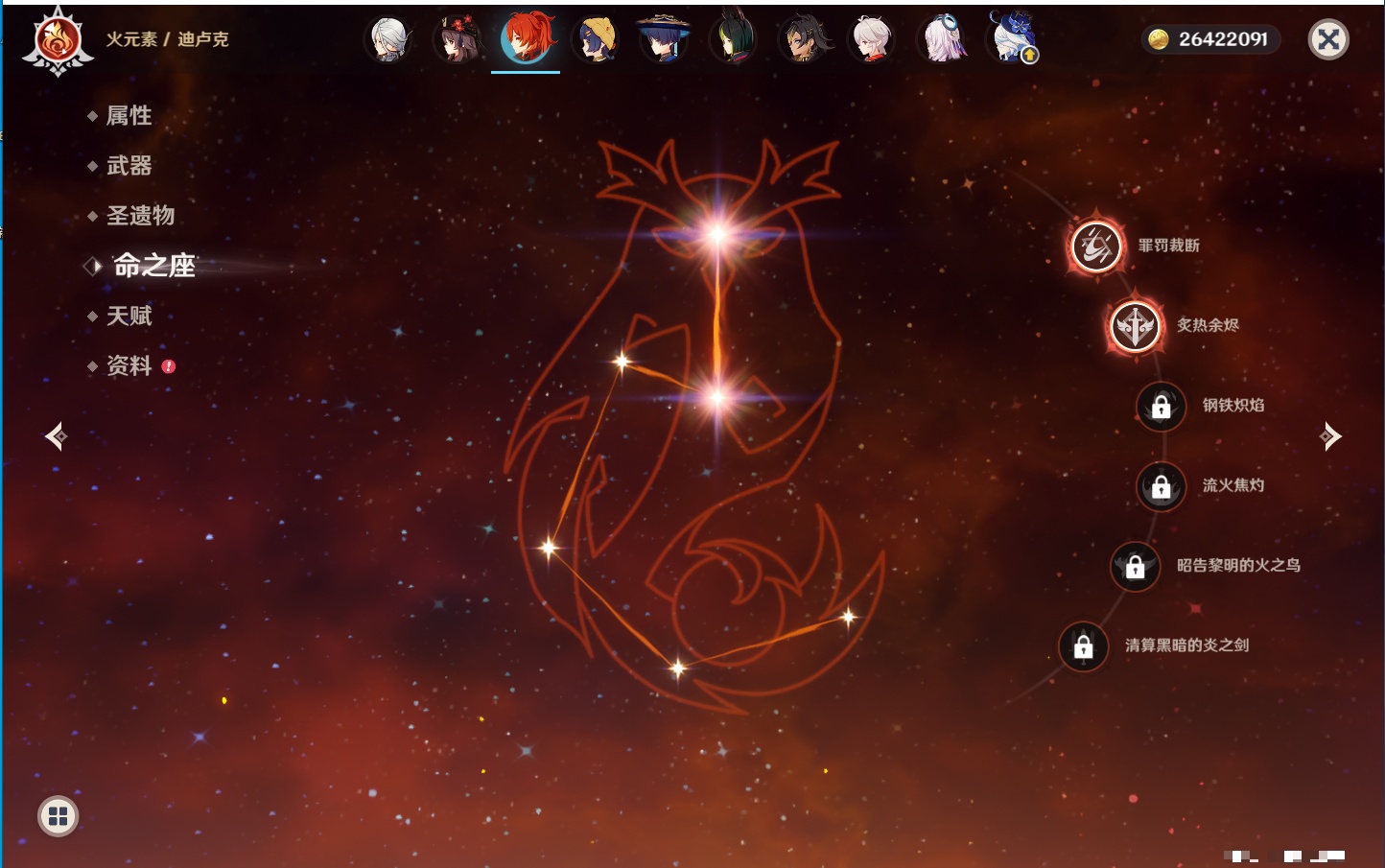Viewport: 1385px width, 868px height.
Task: Select the grey-haired character avatar with green accents
Action: (388, 40)
